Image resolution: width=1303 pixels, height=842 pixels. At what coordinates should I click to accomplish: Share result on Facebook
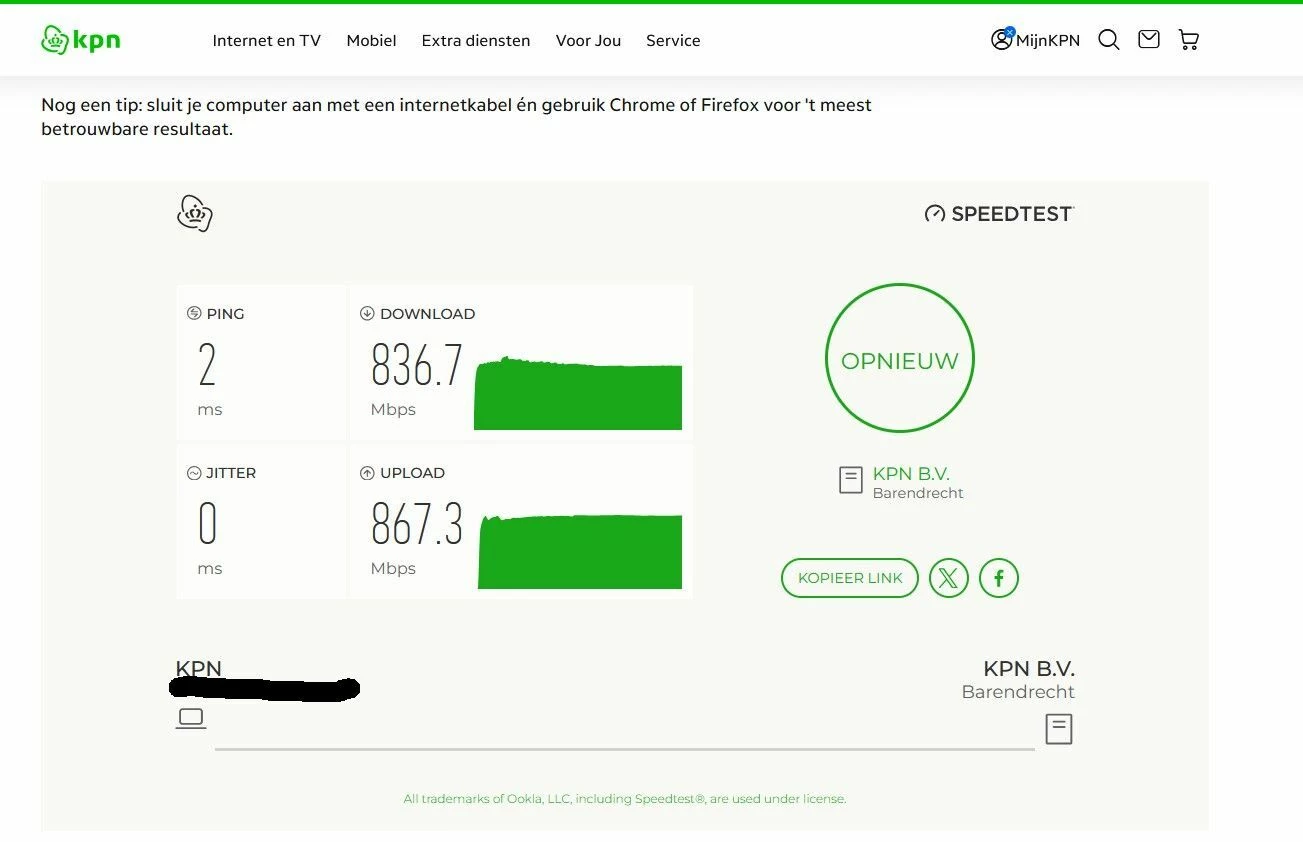[998, 578]
